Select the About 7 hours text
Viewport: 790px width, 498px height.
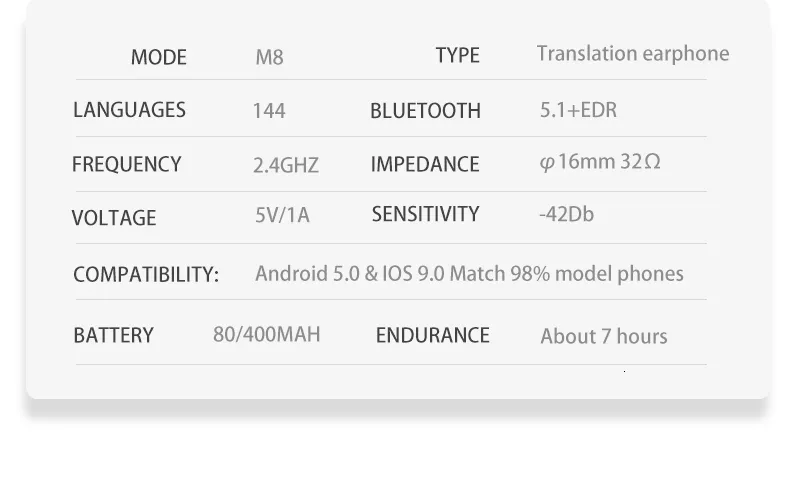[x=604, y=336]
